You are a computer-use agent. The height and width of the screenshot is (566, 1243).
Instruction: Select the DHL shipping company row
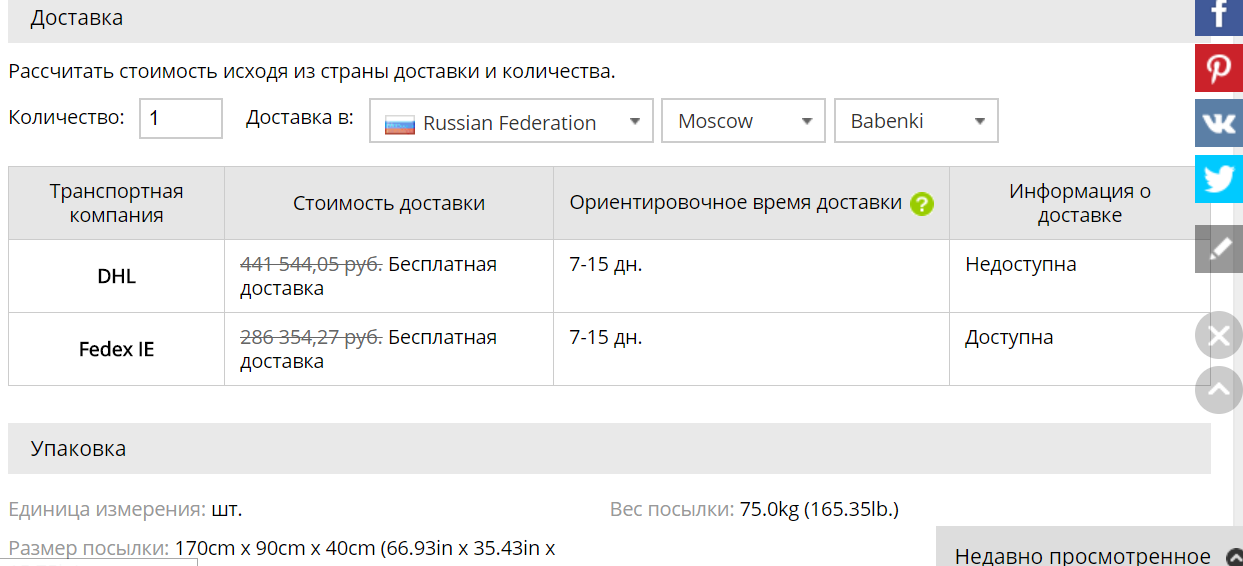point(116,277)
